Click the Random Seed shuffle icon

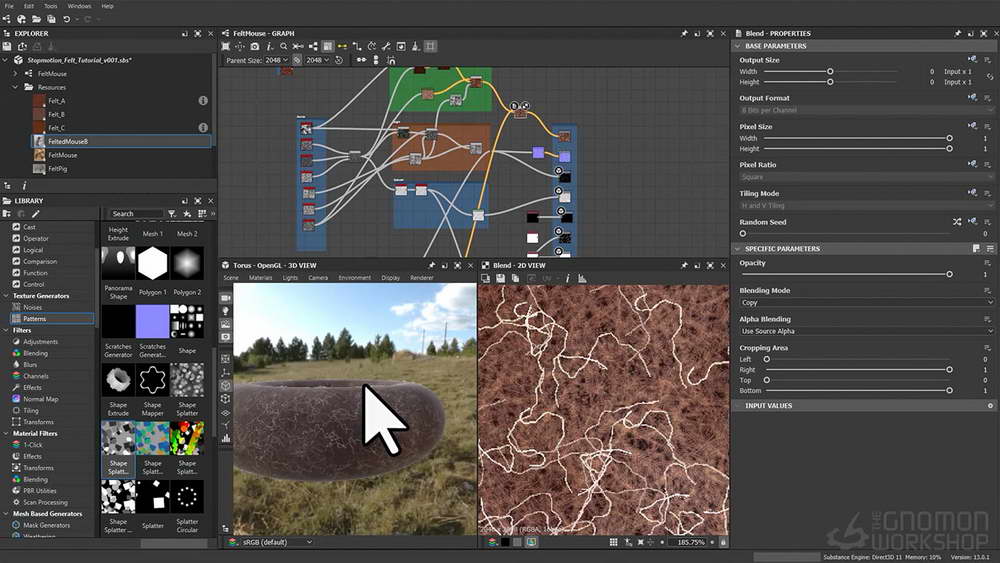pos(957,222)
